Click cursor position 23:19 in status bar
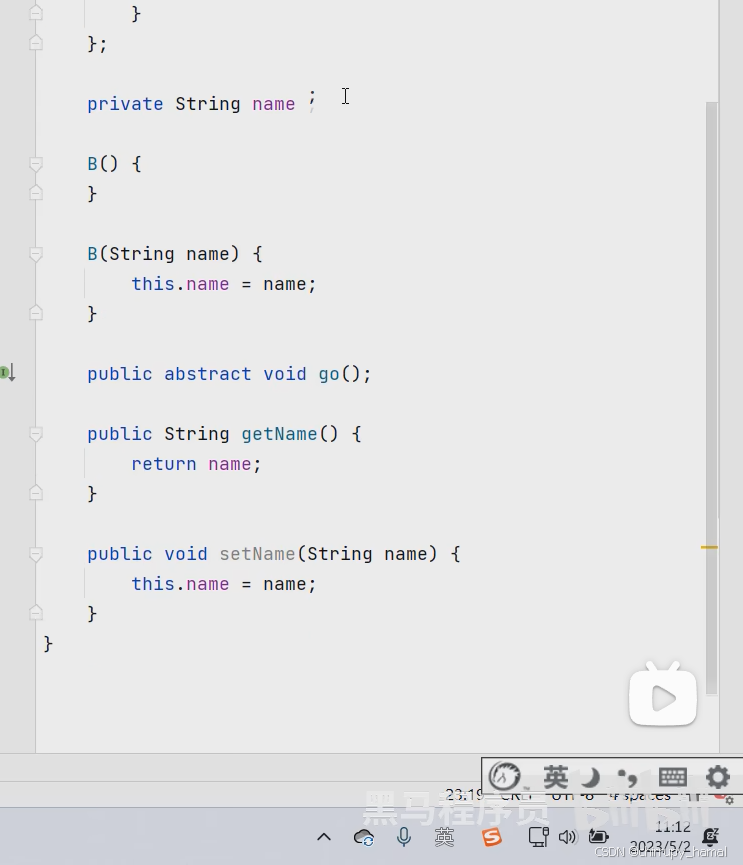 (464, 795)
